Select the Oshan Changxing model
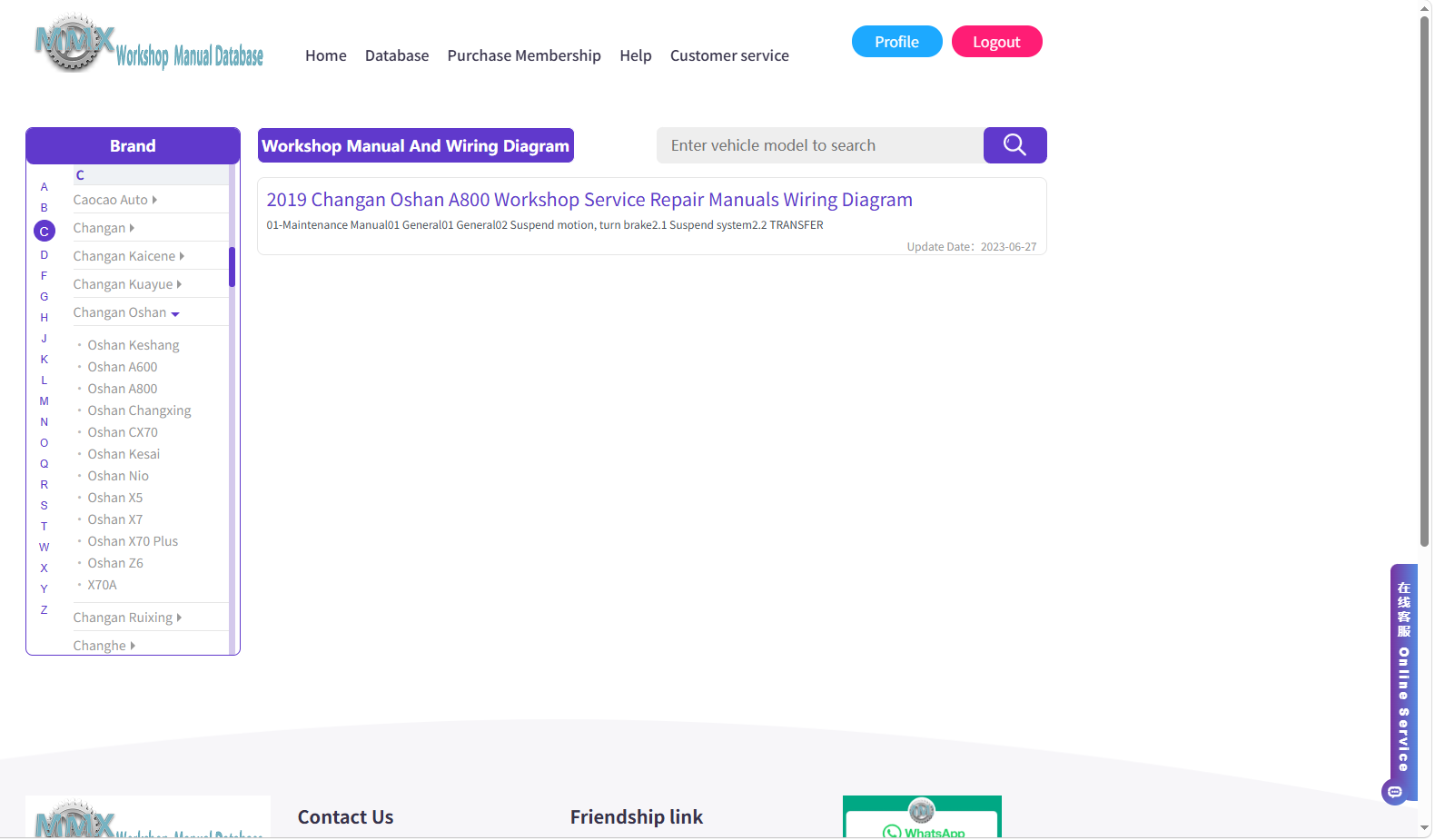Screen dimensions: 1435x840 pos(140,410)
